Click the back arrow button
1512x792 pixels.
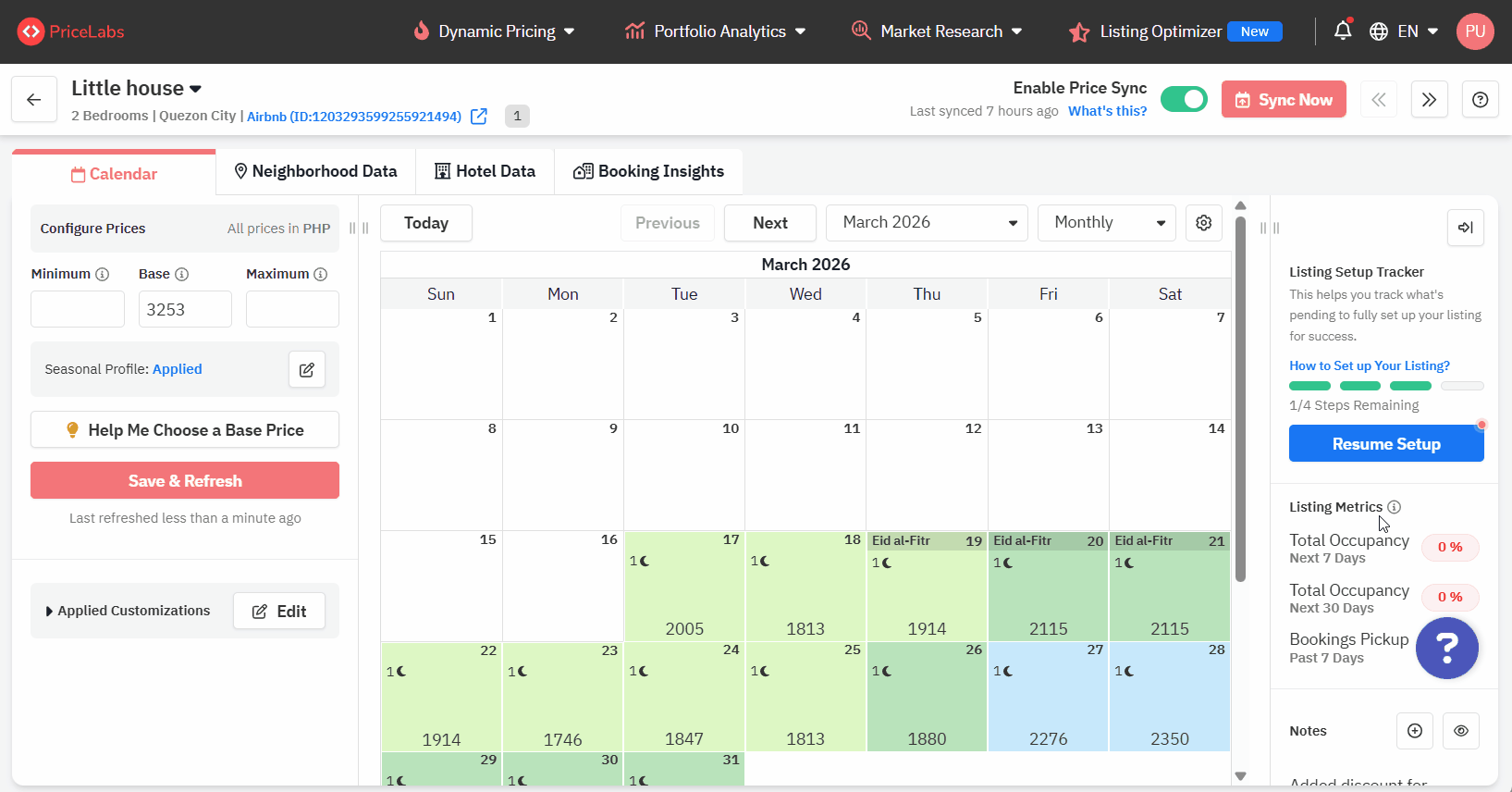pyautogui.click(x=34, y=100)
